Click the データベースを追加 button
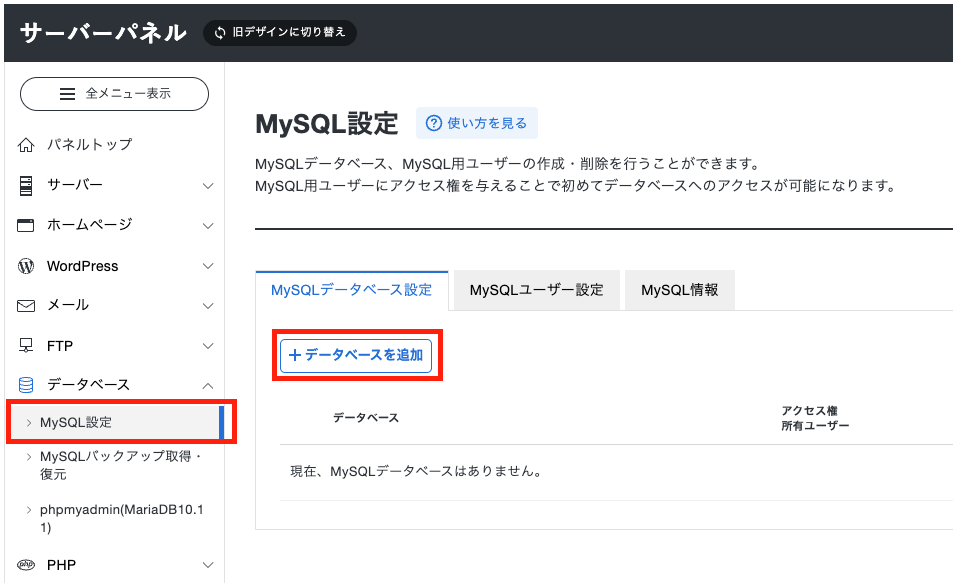This screenshot has width=953, height=583. [356, 356]
